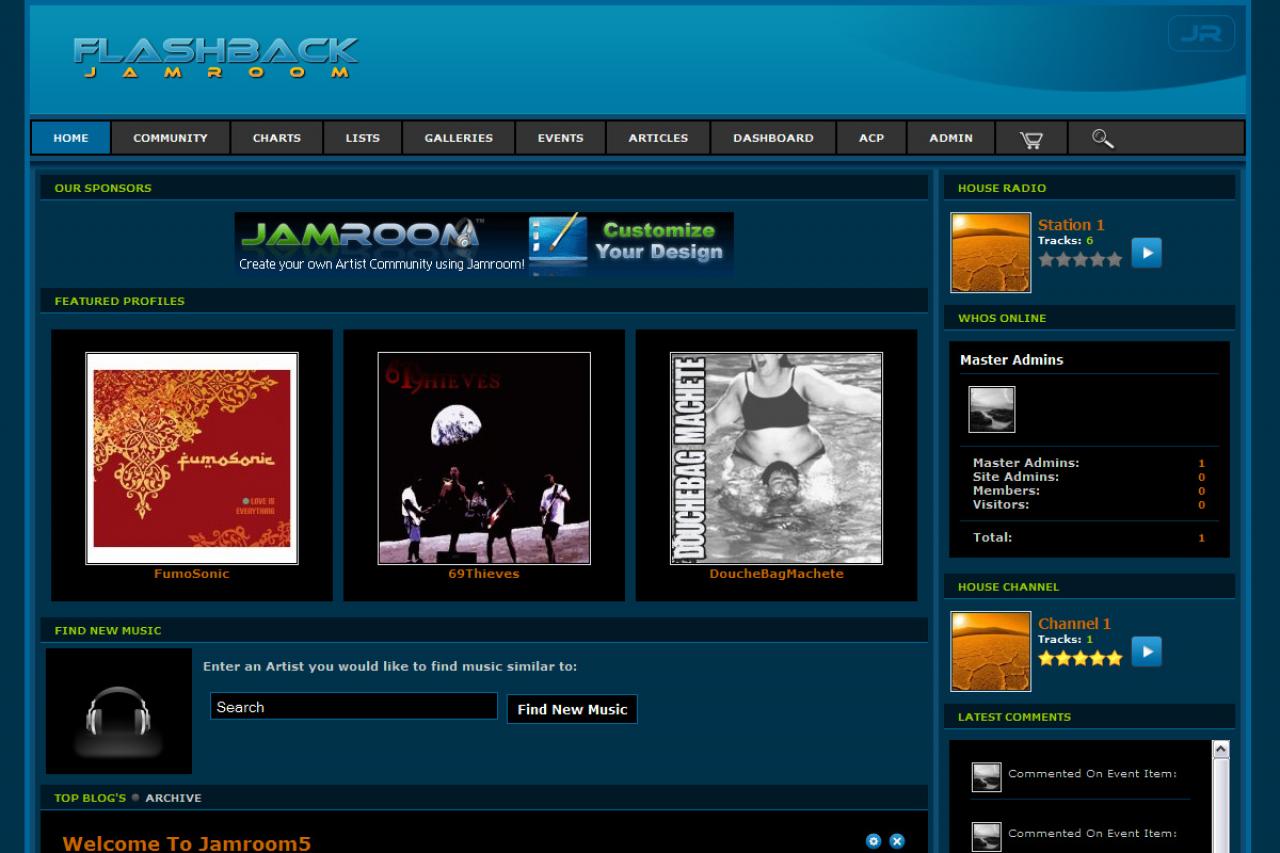Click the Channel 1 cover image
This screenshot has height=853, width=1280.
click(x=991, y=652)
